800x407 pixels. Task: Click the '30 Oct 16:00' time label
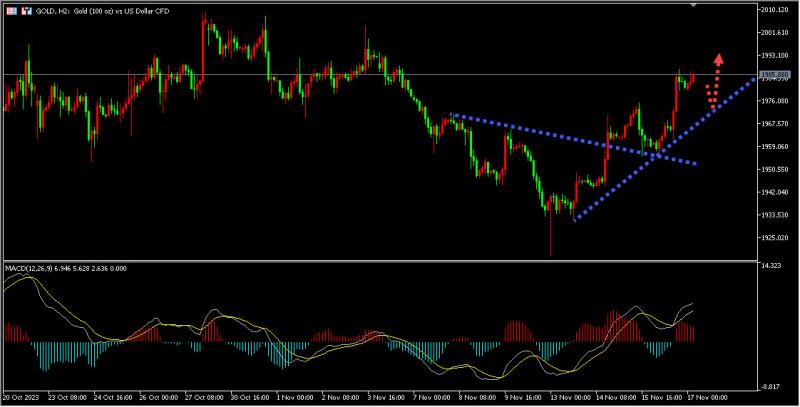248,397
